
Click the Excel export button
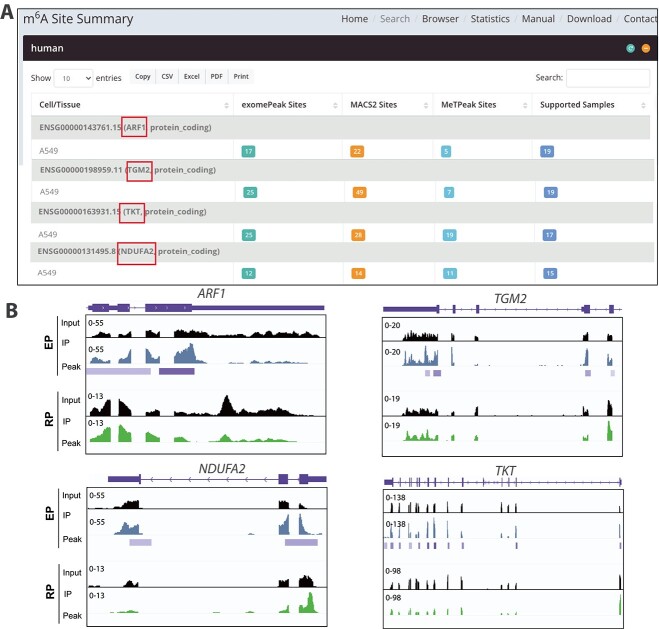pos(192,76)
